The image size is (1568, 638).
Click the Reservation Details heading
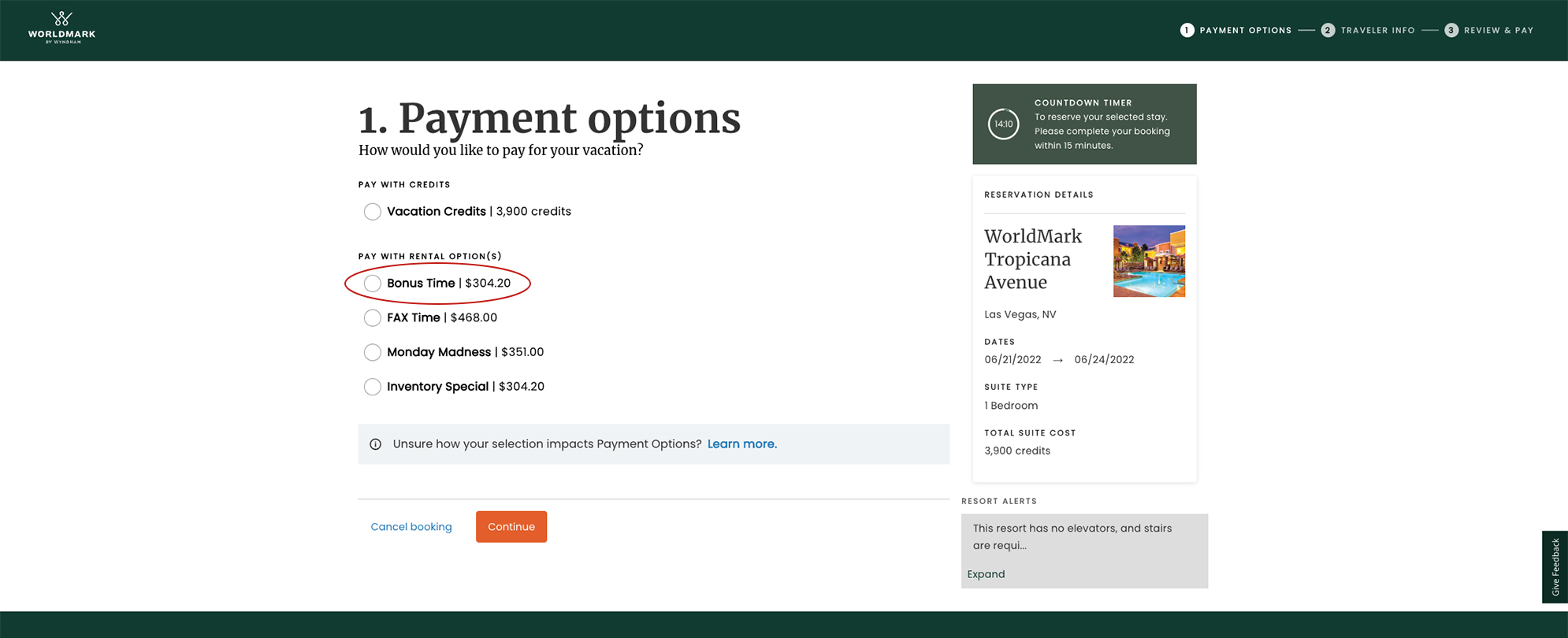pos(1039,195)
